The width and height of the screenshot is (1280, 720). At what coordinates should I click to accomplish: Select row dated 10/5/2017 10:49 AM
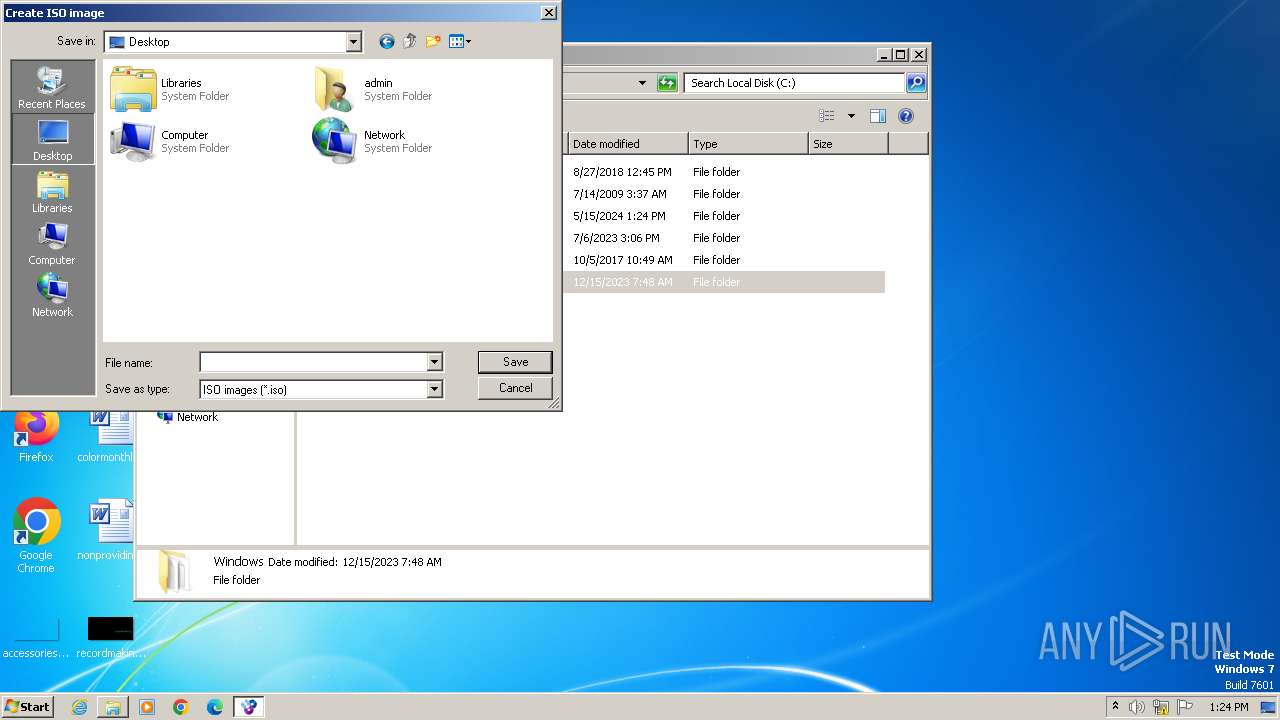724,260
